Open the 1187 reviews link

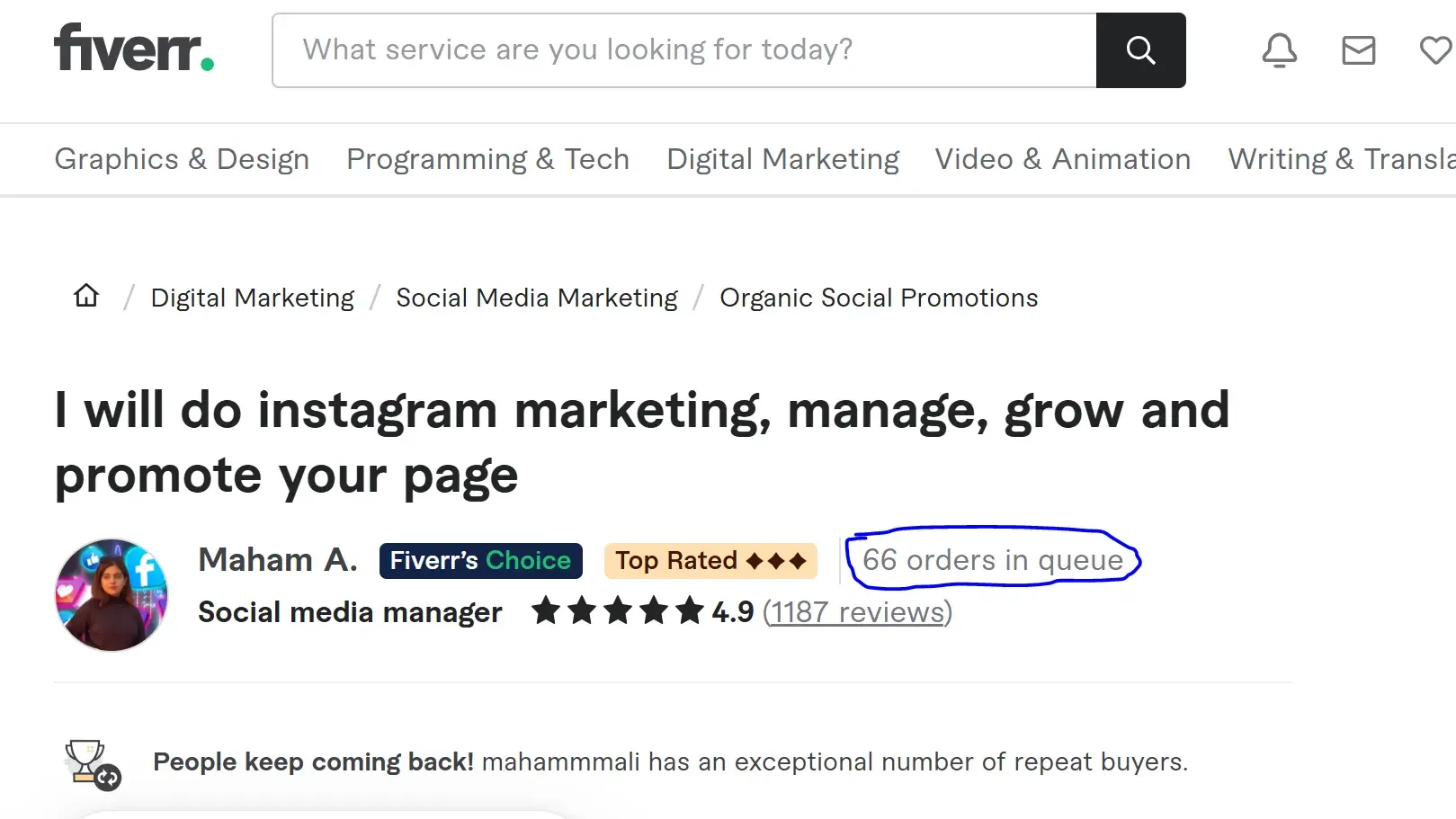click(x=857, y=612)
